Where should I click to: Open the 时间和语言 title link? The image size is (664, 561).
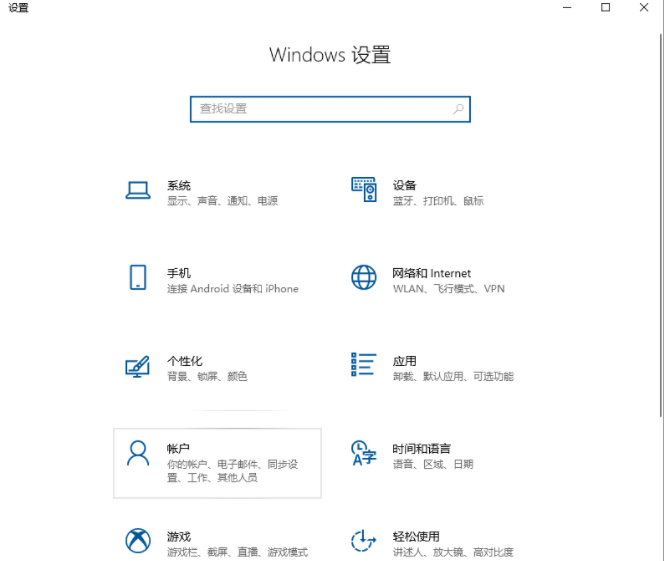pos(421,449)
